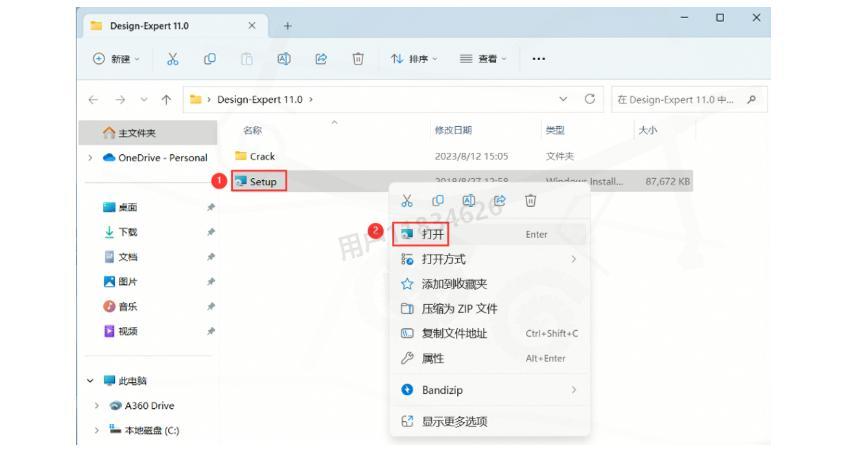Choose 属性 in the context menu
This screenshot has height=453, width=841.
tap(489, 358)
